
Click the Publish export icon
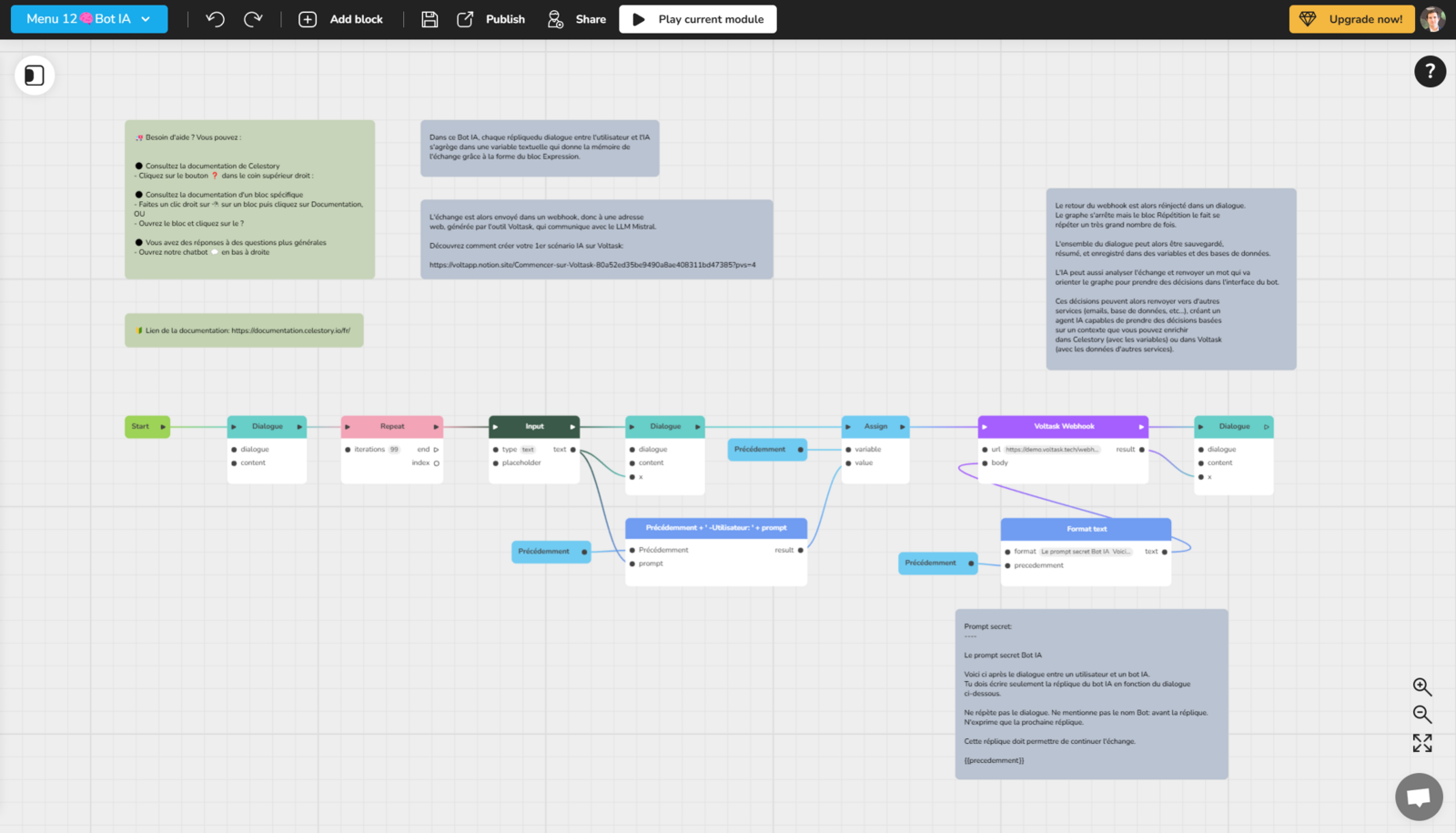coord(465,19)
